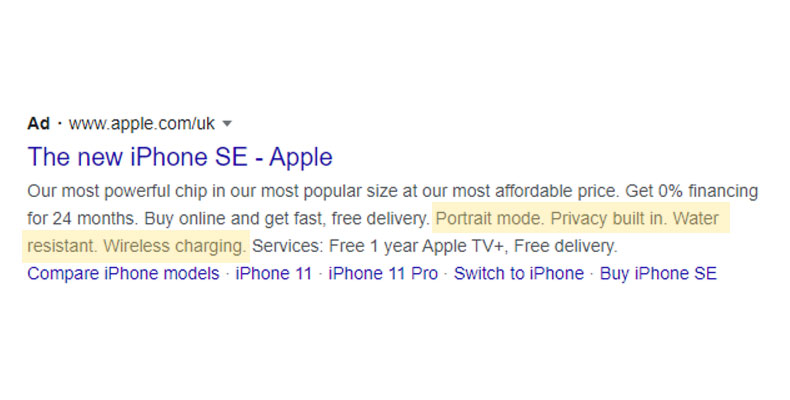The image size is (790, 400).
Task: Open 'The new iPhone SE - Apple' headline
Action: click(x=180, y=157)
